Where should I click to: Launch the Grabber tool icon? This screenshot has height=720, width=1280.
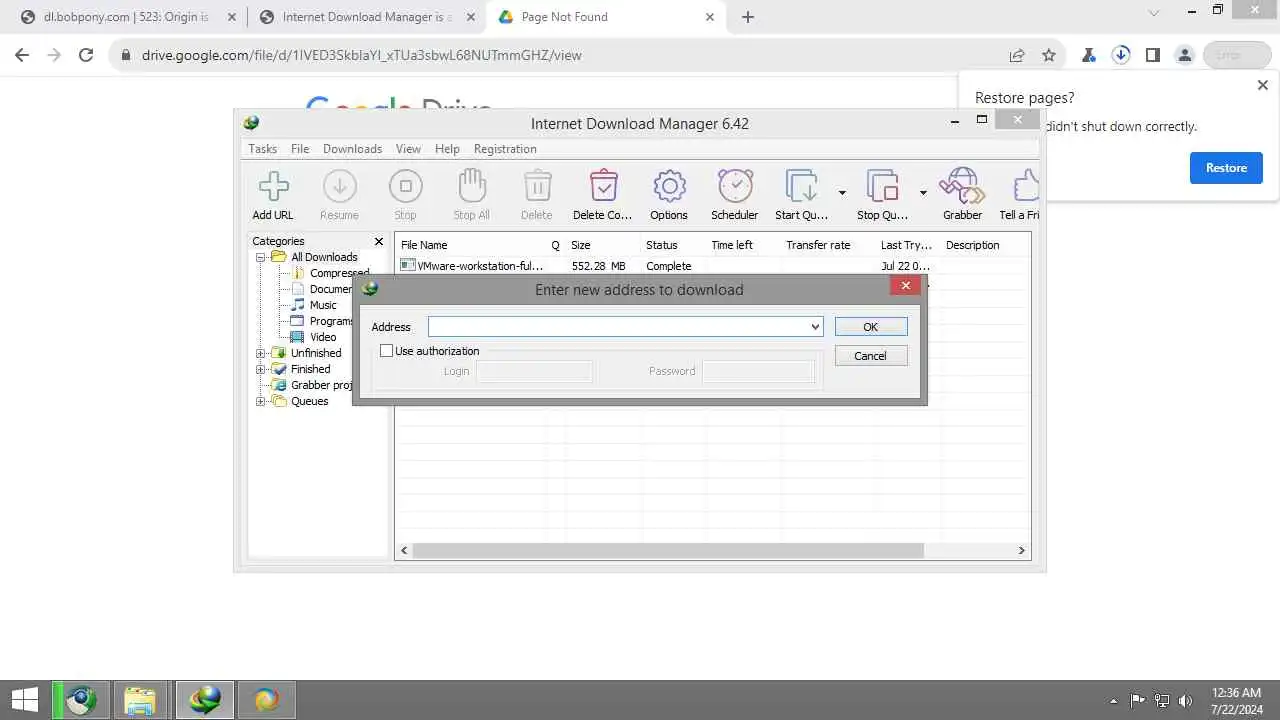click(962, 186)
